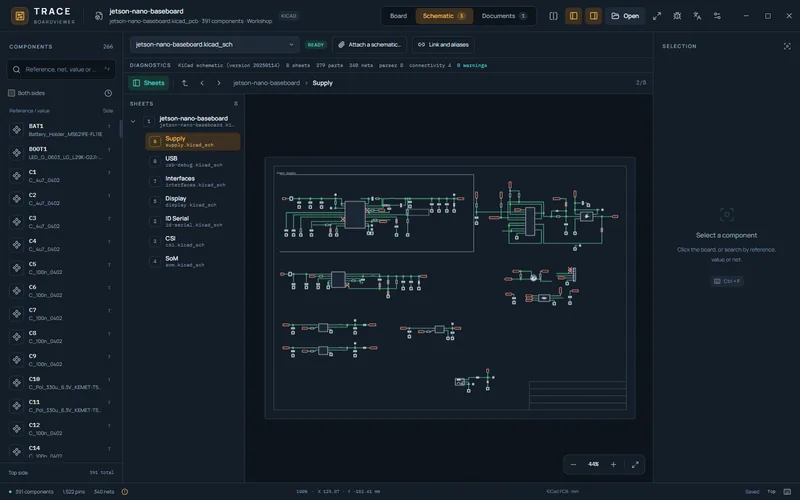Click the Link and aliases button

(443, 44)
